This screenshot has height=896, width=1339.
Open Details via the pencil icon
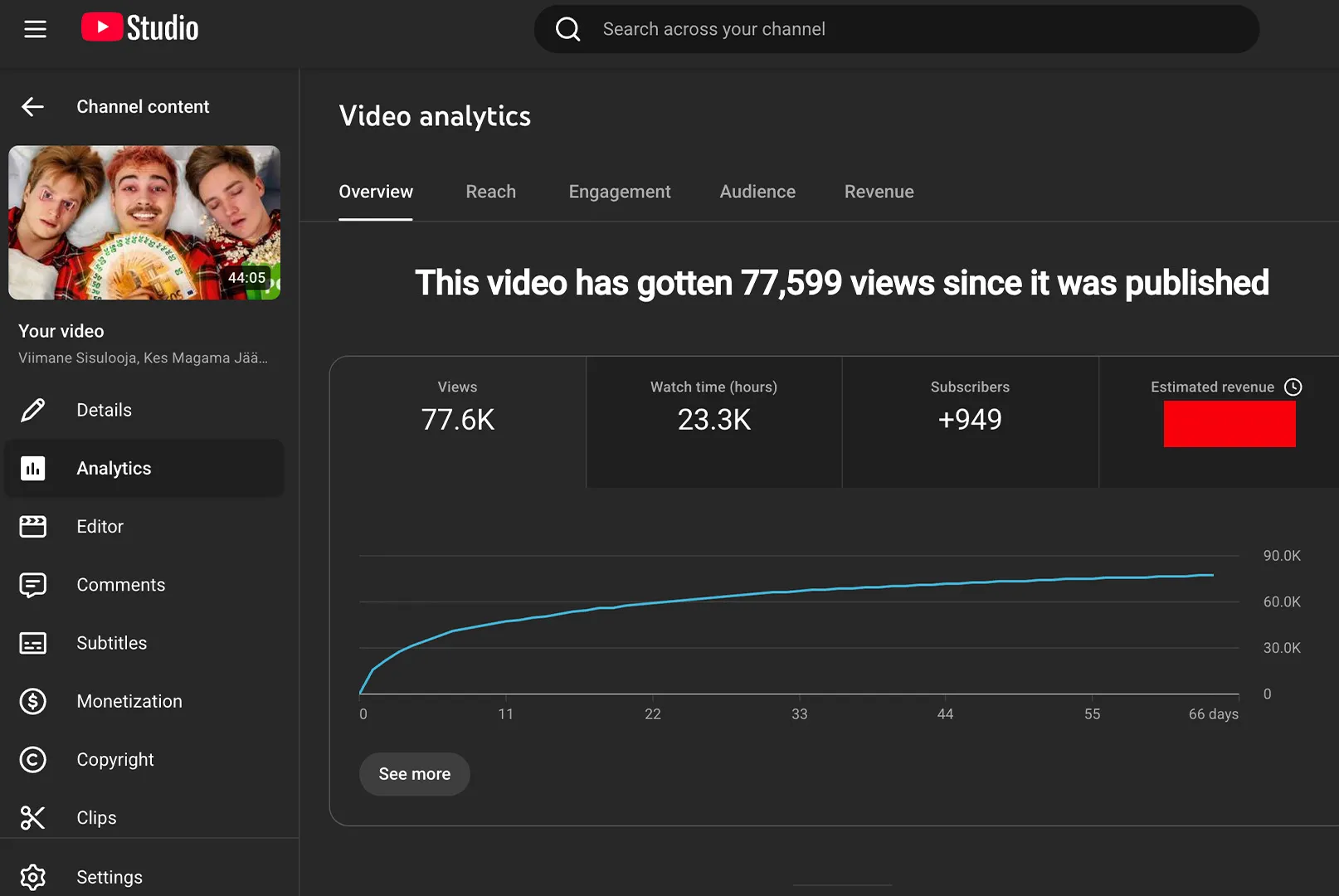(x=33, y=410)
